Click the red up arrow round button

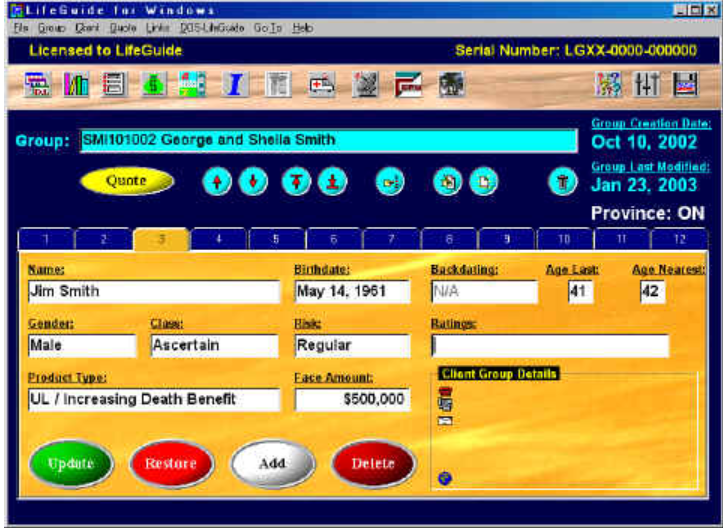click(x=217, y=181)
